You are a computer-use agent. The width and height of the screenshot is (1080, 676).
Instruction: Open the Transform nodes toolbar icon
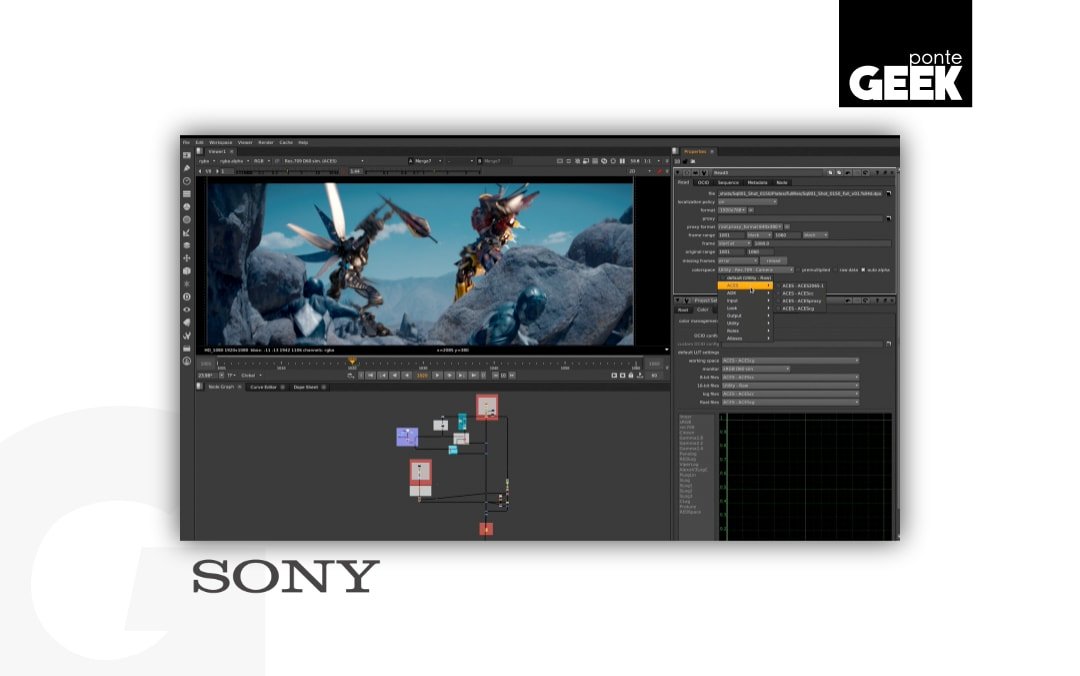(187, 258)
